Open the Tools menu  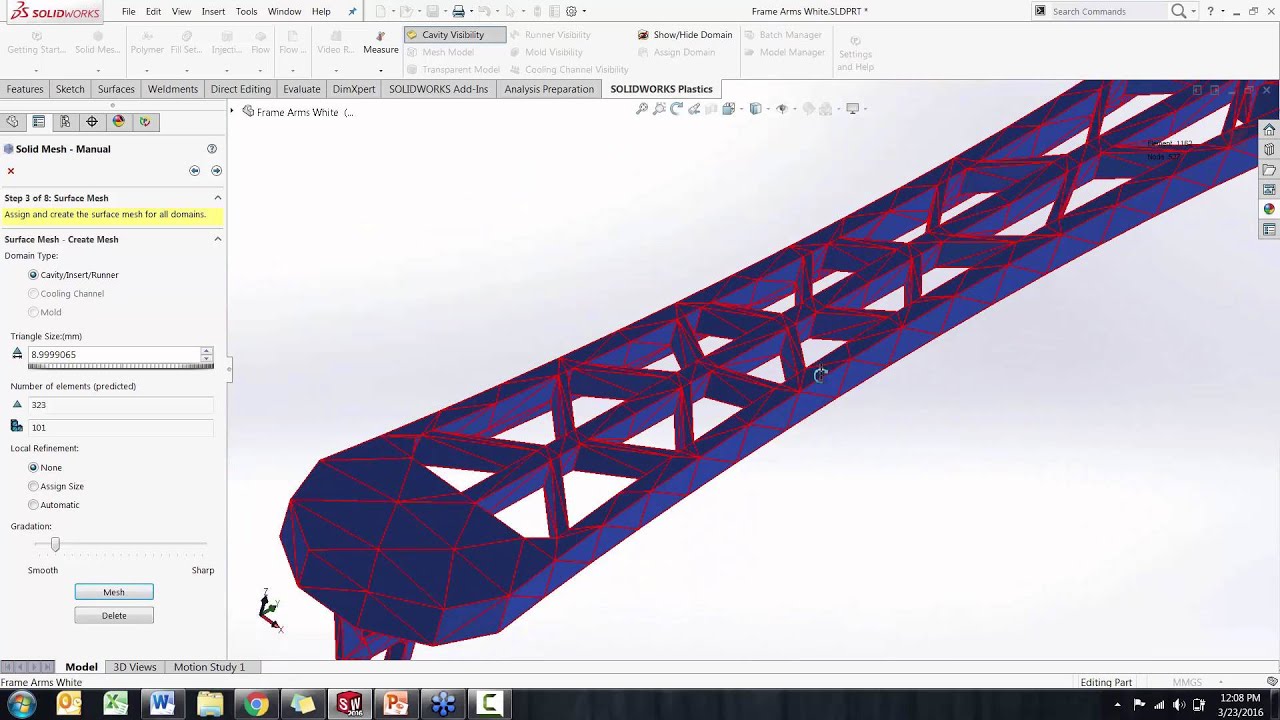tap(246, 12)
